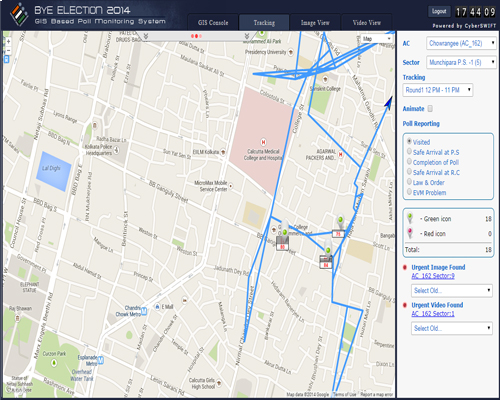
Task: Select the Law & Order option
Action: (x=409, y=182)
